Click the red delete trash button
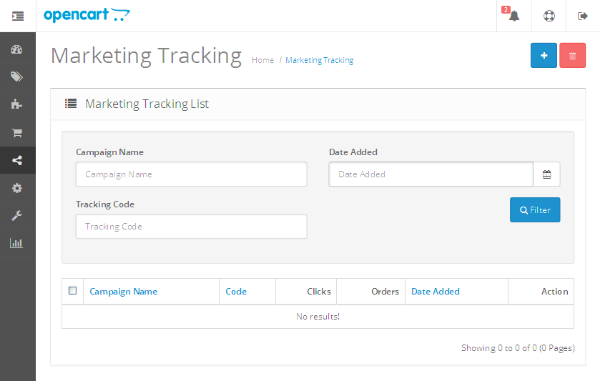This screenshot has height=381, width=600. pyautogui.click(x=572, y=55)
